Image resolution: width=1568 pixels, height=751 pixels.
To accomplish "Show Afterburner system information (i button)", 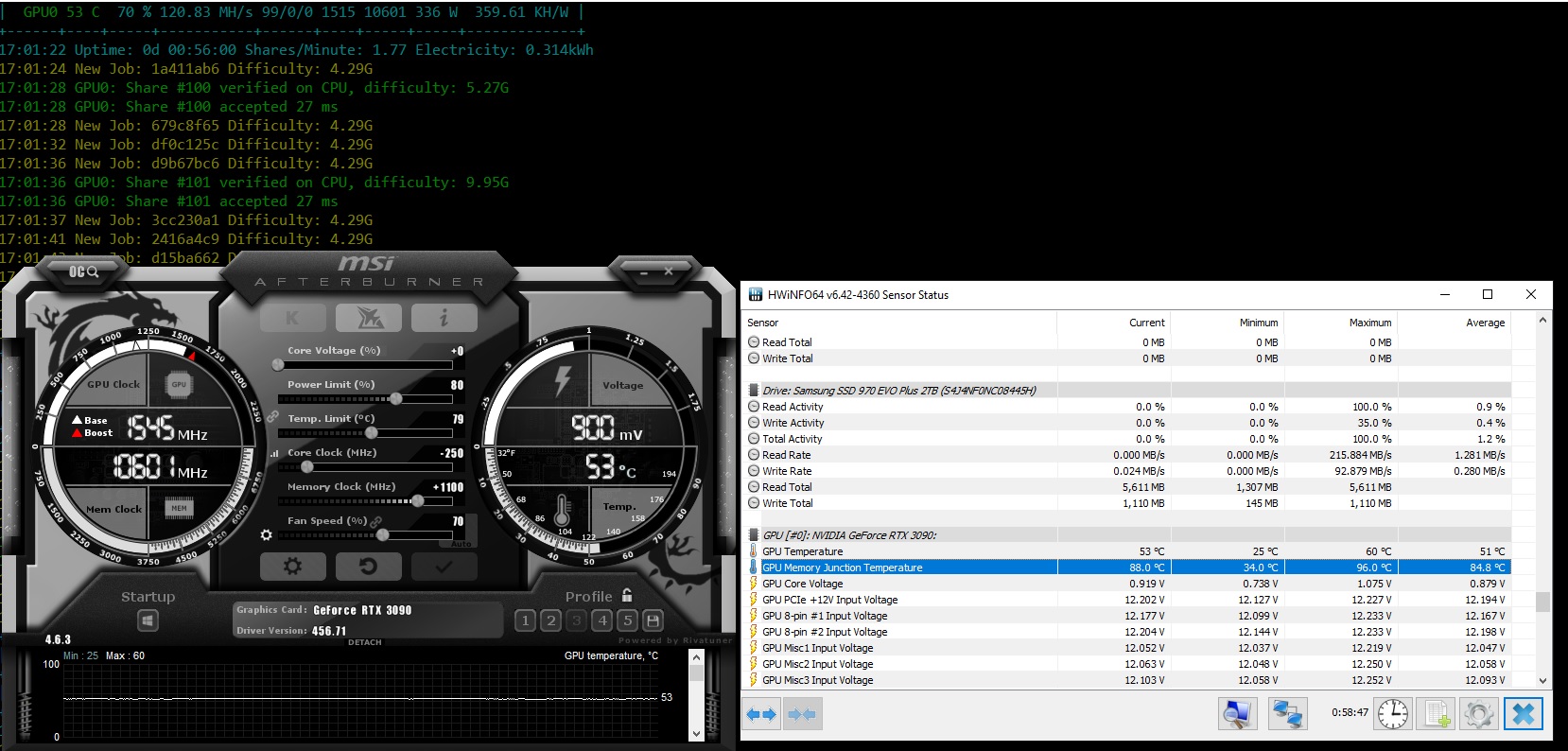I will pyautogui.click(x=444, y=318).
